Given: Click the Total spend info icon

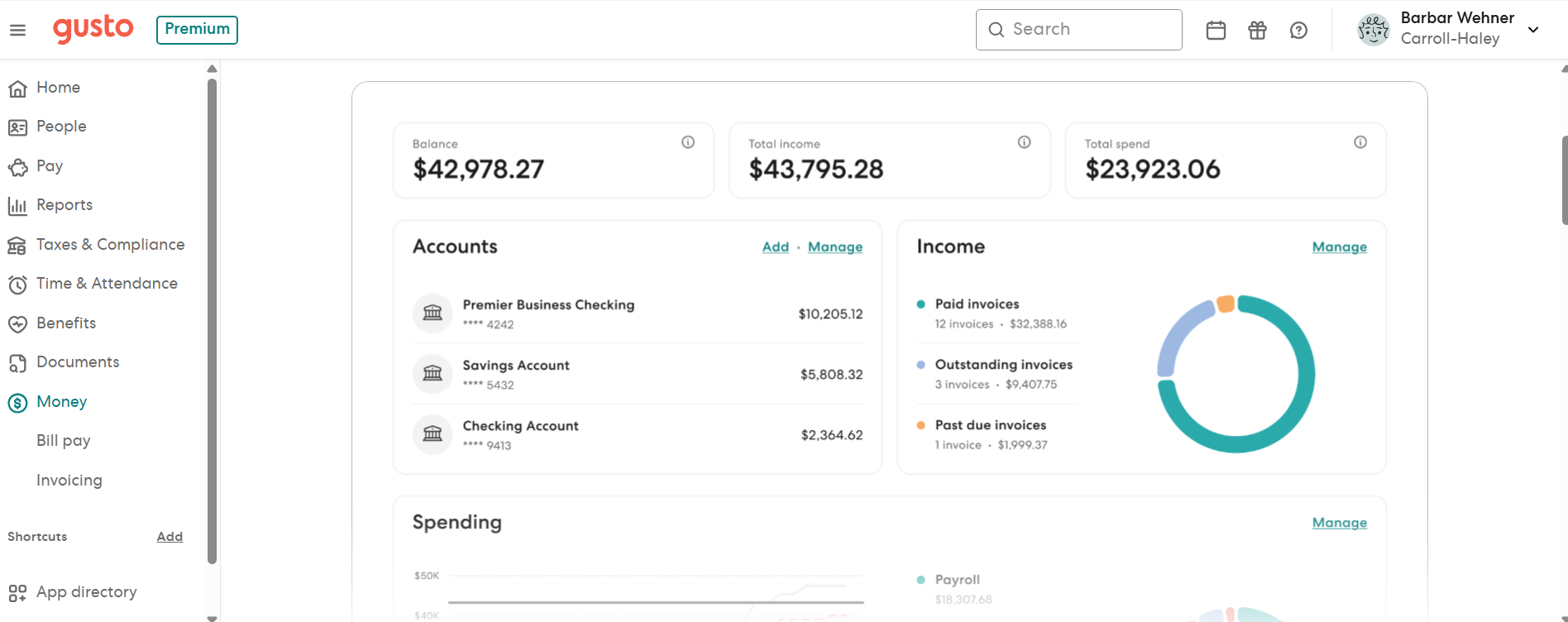Looking at the screenshot, I should tap(1360, 142).
